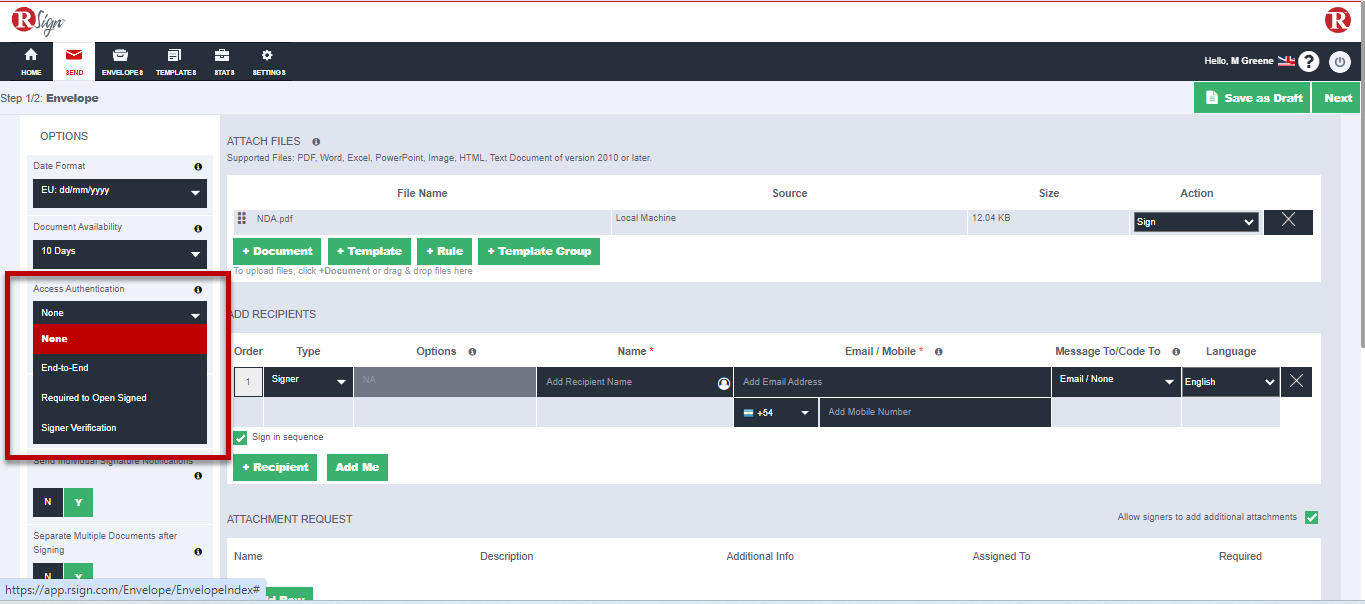Screen dimensions: 1365x604
Task: Expand the +54 country code selector
Action: [x=776, y=412]
